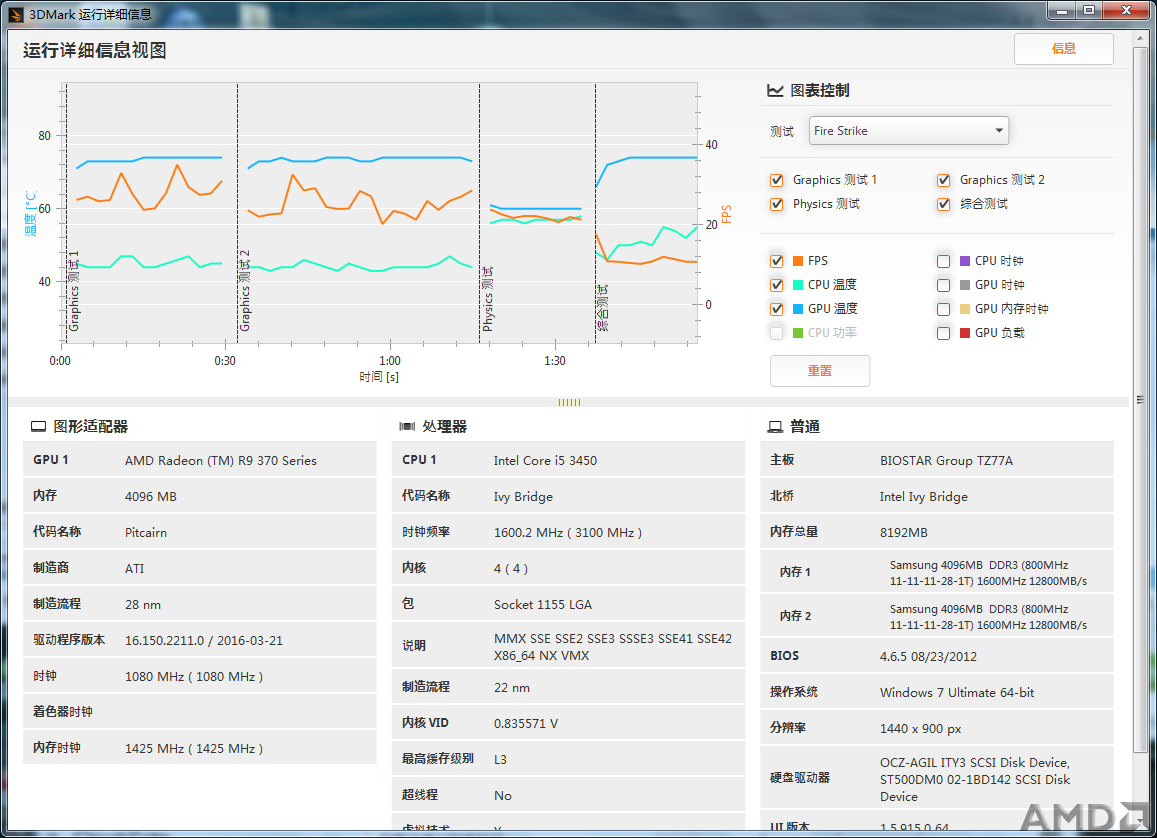Viewport: 1157px width, 838px height.
Task: Click the northbridge value 'Intel Ivy Bridge'
Action: (924, 497)
